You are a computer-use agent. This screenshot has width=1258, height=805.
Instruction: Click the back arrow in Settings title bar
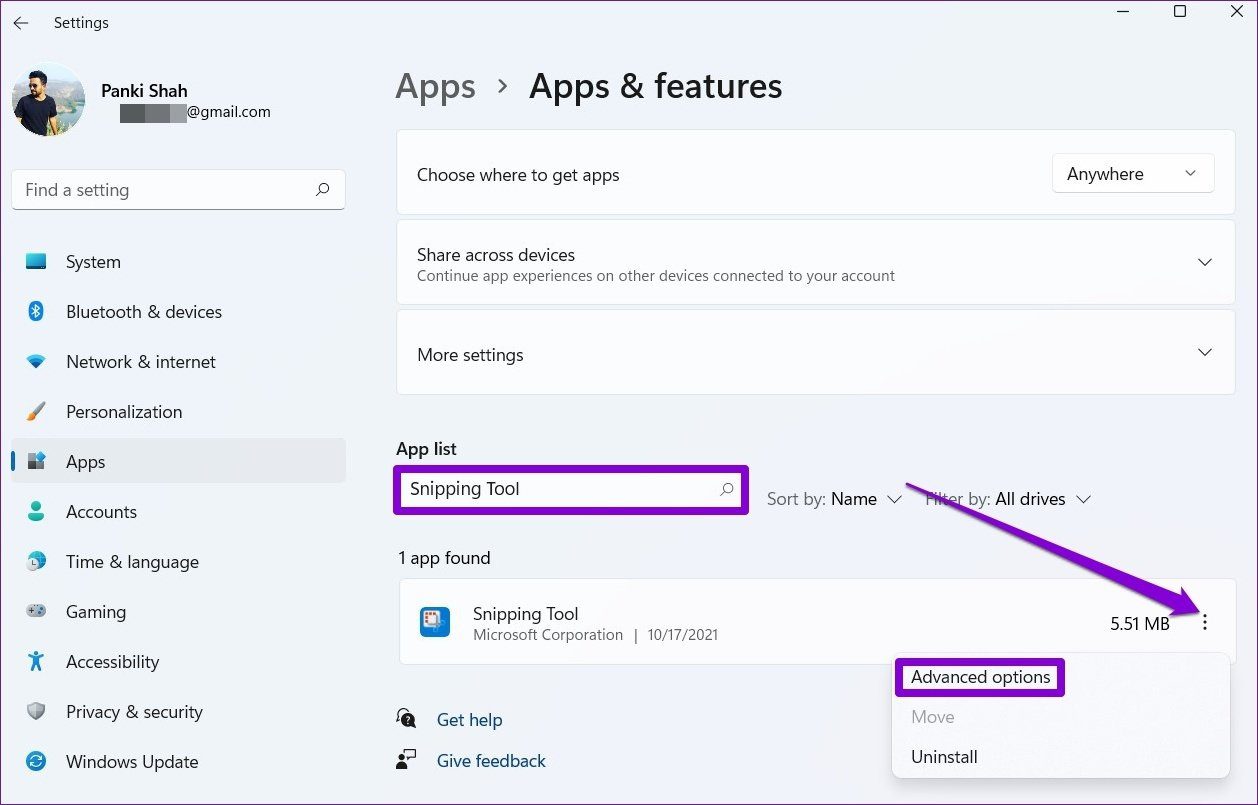20,22
